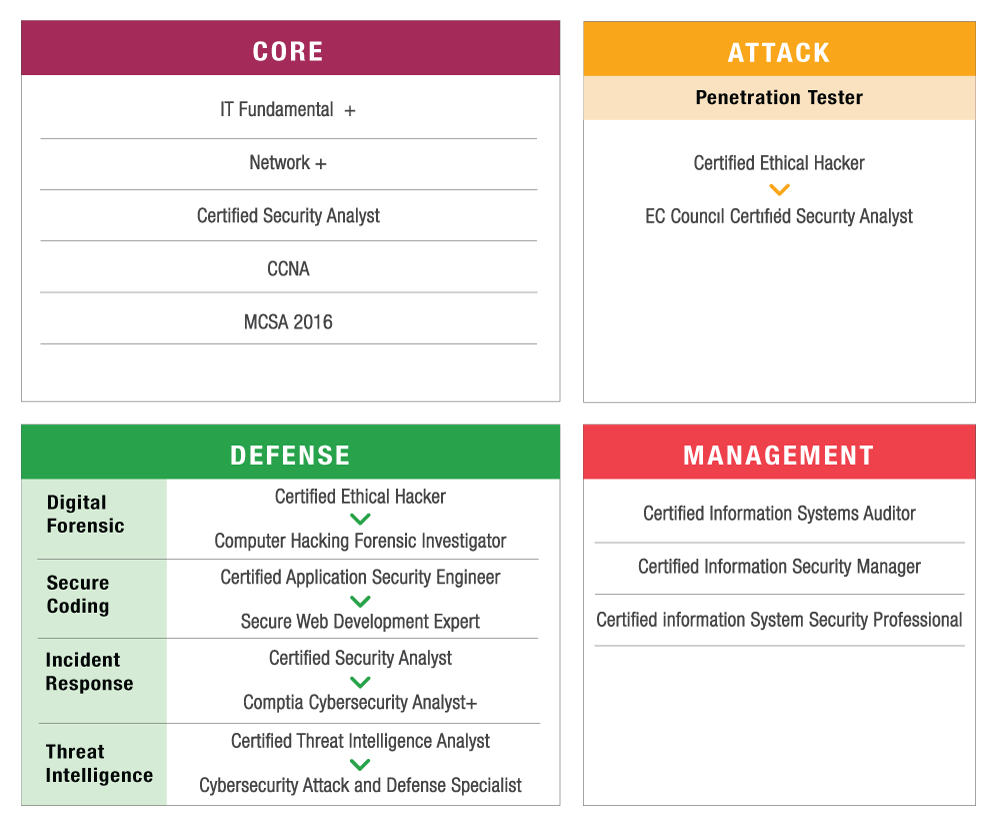The width and height of the screenshot is (1000, 832).
Task: Click orange chevron below Certified Ethical Hacker
Action: tap(779, 189)
